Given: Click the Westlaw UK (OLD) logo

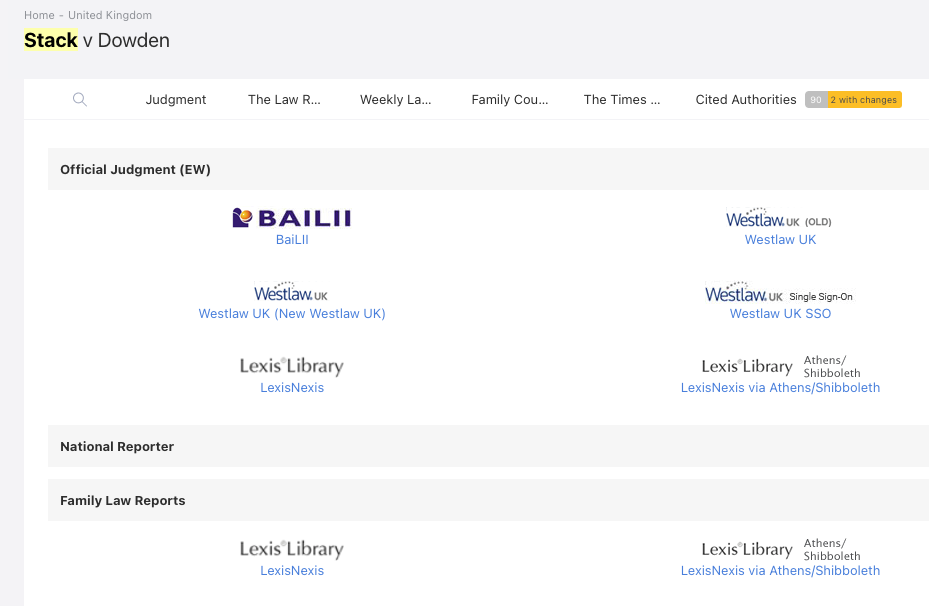Looking at the screenshot, I should [779, 219].
